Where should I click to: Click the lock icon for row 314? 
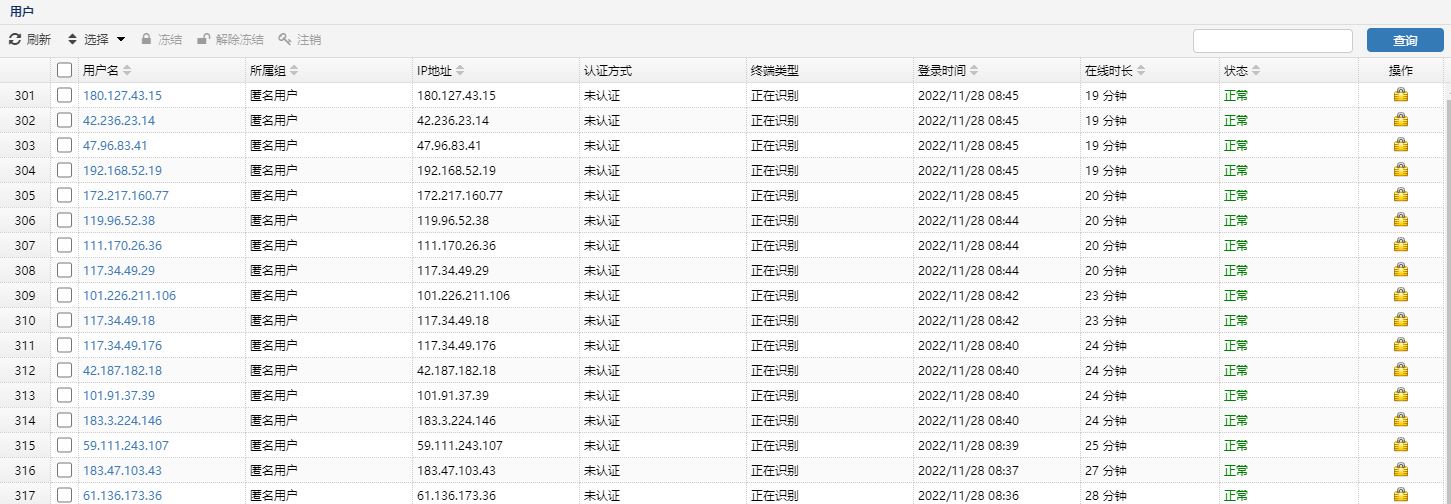[1401, 420]
